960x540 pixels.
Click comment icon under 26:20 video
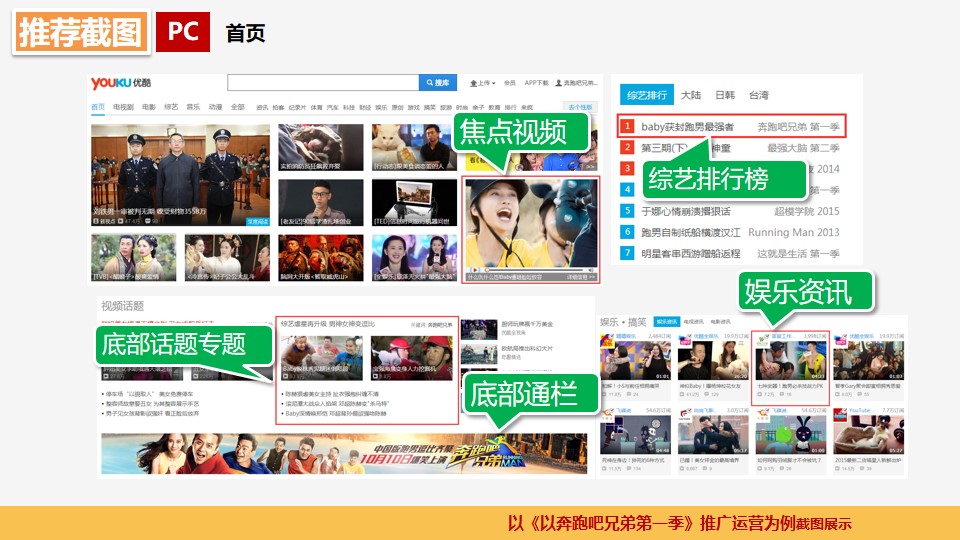[x=707, y=394]
